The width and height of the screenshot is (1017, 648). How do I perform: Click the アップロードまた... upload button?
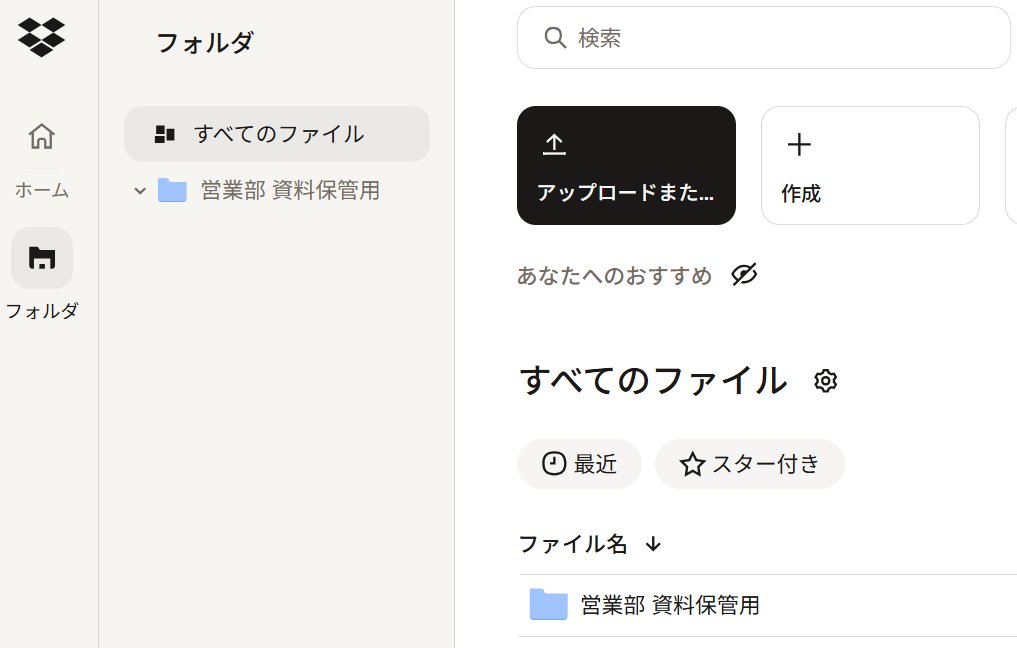626,165
